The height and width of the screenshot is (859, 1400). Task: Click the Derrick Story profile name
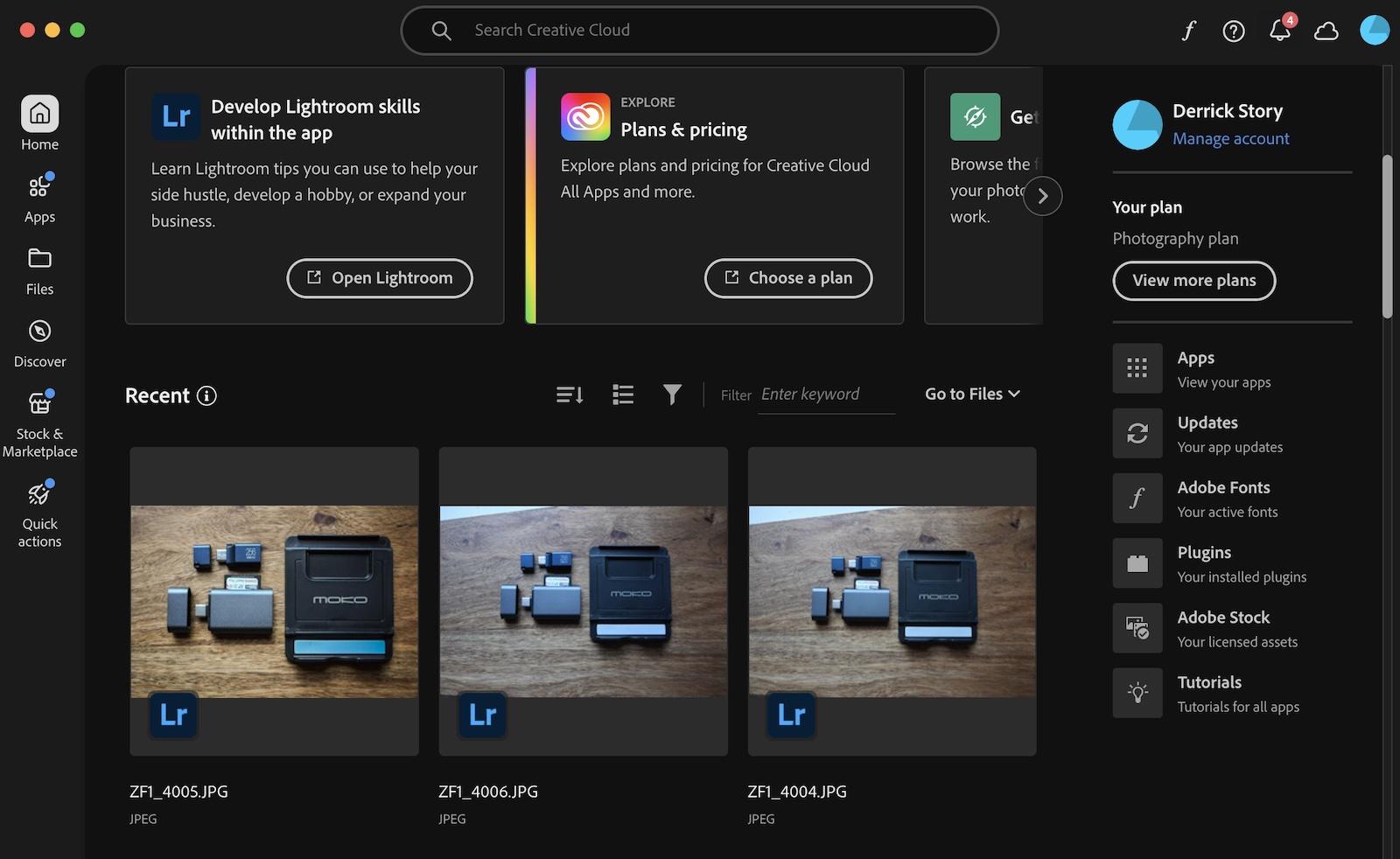coord(1227,111)
